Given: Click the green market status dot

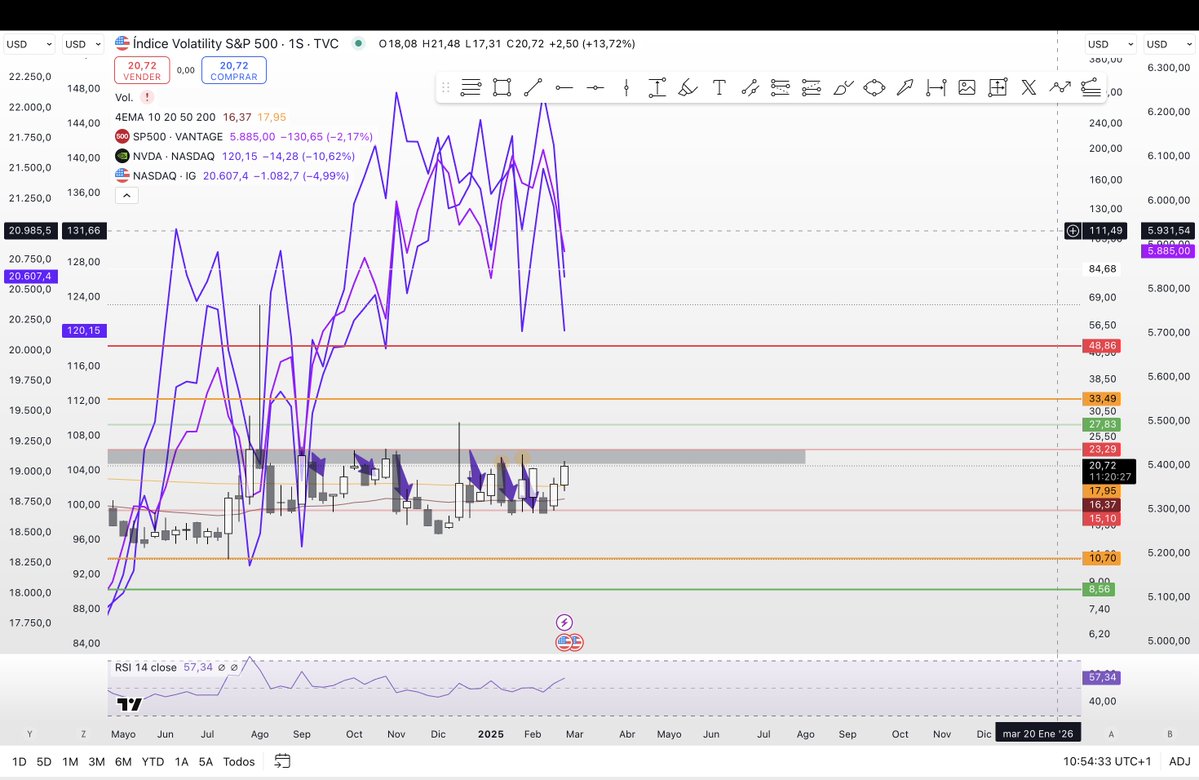Looking at the screenshot, I should pos(358,44).
